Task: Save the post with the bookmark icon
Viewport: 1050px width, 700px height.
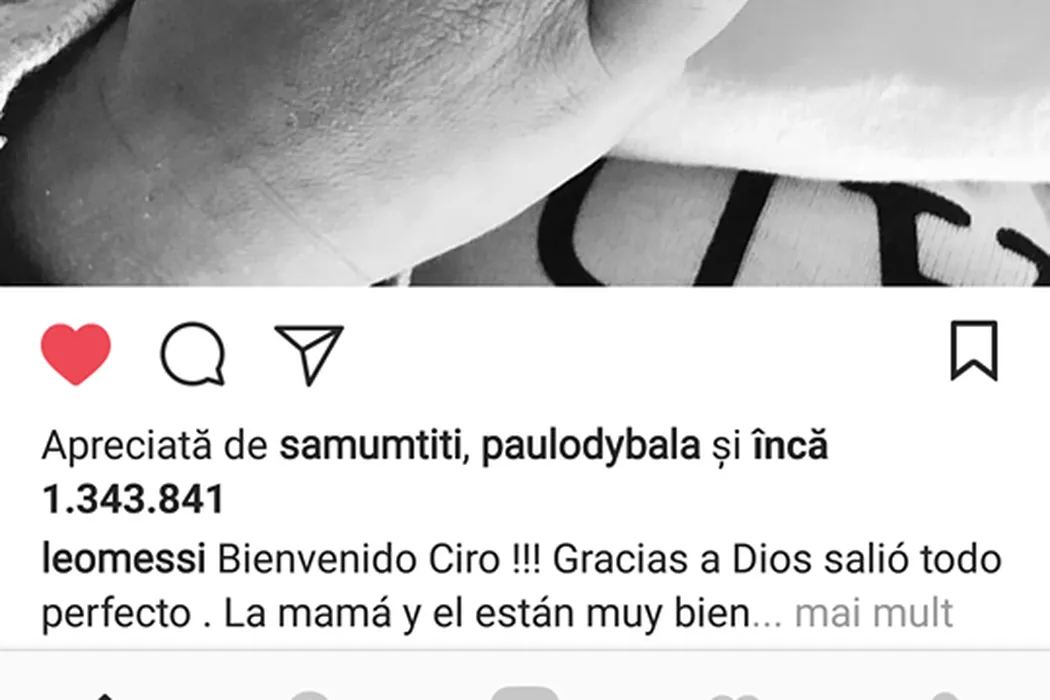Action: point(974,351)
